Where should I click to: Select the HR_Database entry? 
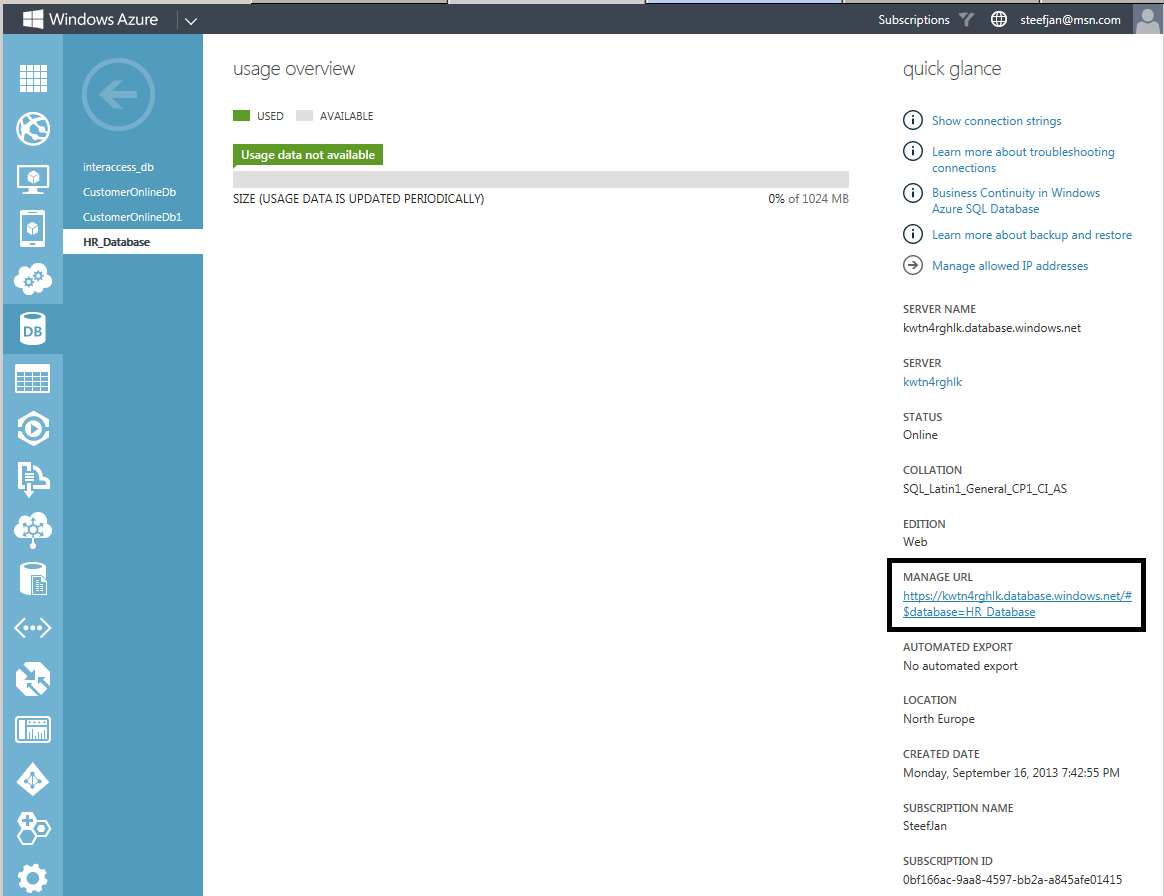click(133, 242)
